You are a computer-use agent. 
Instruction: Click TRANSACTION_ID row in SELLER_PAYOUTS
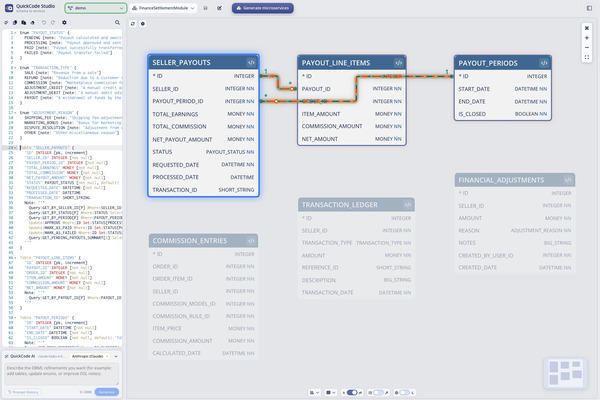pos(203,190)
